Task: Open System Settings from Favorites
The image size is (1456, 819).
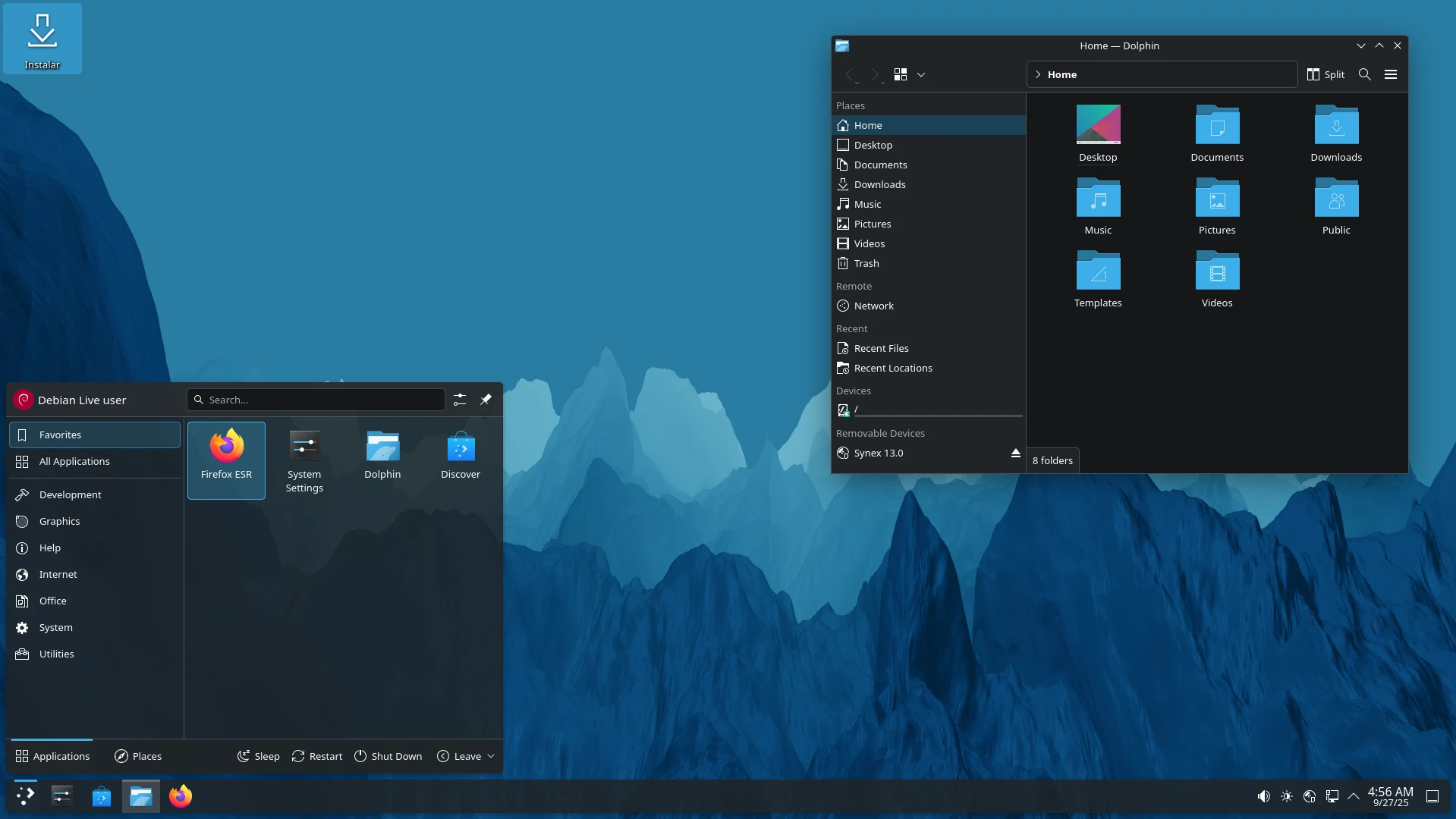Action: (304, 460)
